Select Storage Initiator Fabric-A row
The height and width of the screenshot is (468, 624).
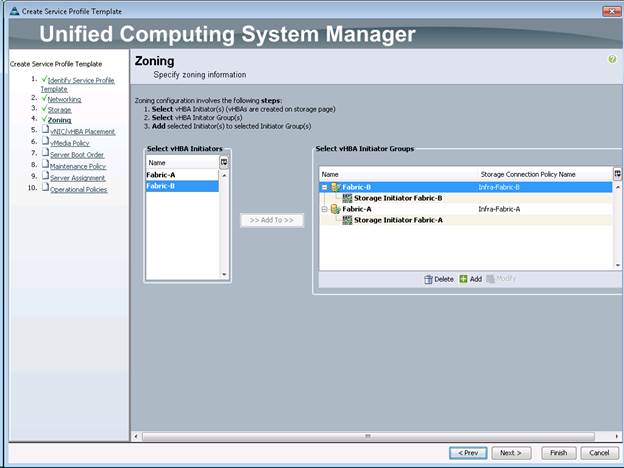click(x=466, y=220)
